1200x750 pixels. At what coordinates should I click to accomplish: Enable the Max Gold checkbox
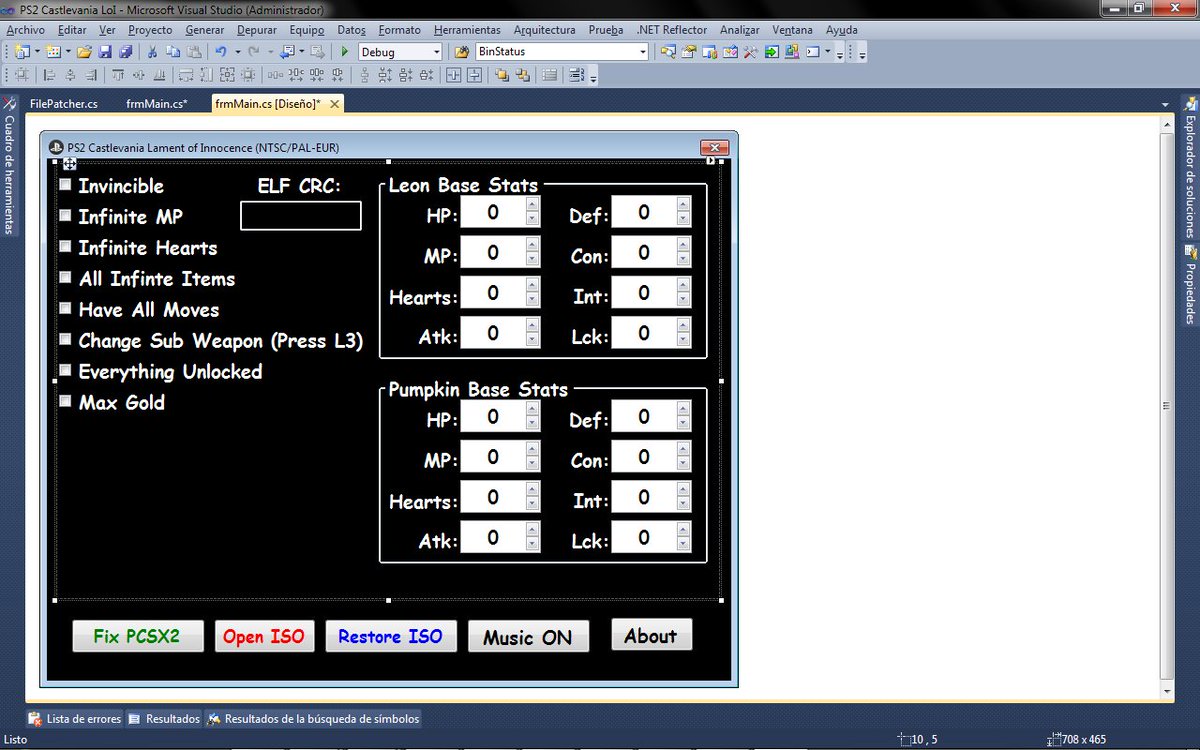pyautogui.click(x=65, y=402)
